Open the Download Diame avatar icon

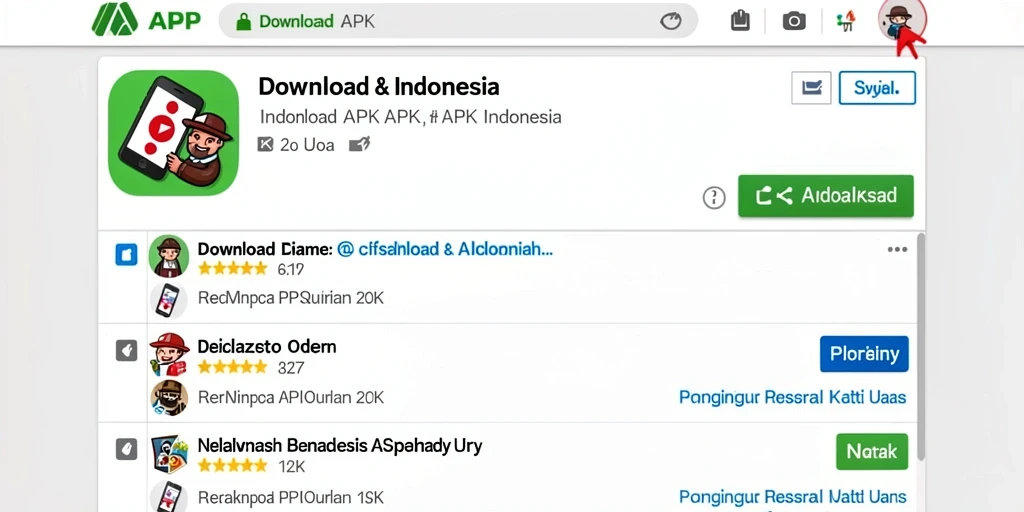(x=169, y=256)
